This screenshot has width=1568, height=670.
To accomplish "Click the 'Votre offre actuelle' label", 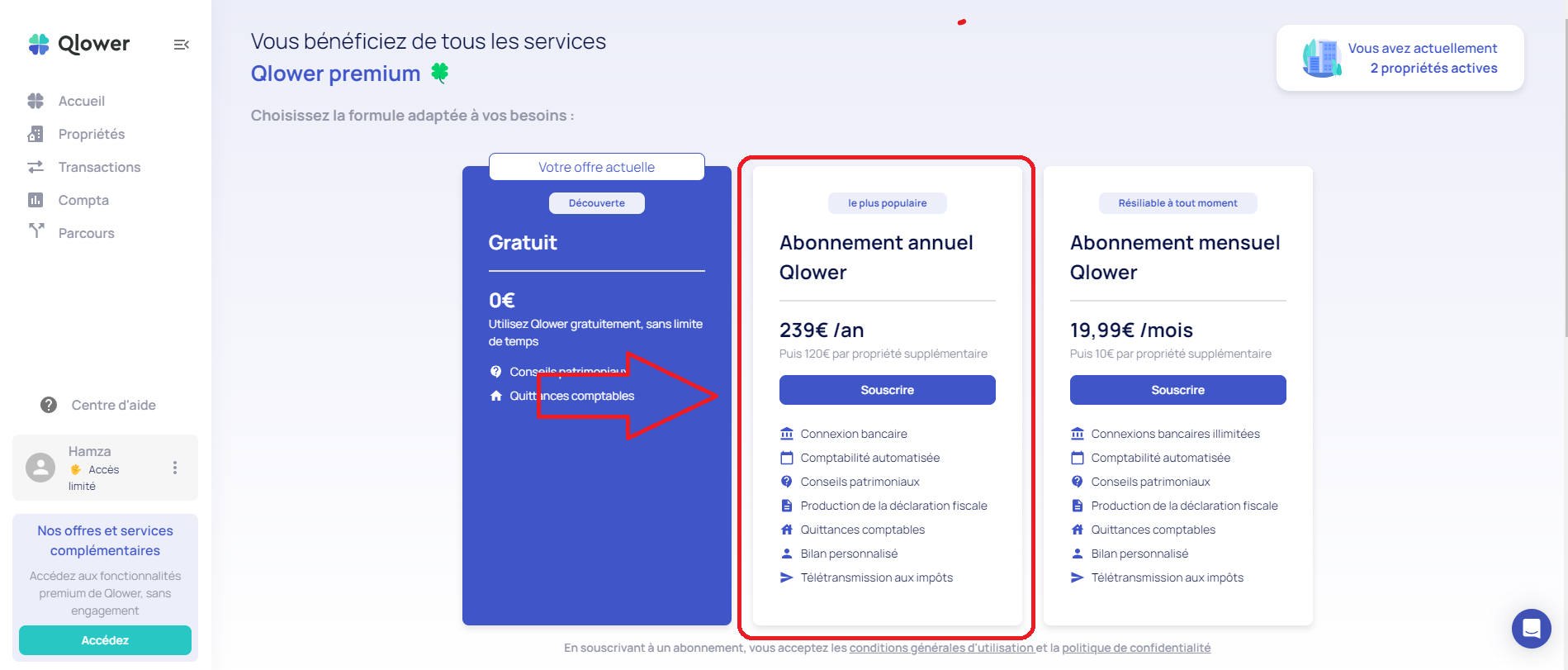I will tap(597, 167).
